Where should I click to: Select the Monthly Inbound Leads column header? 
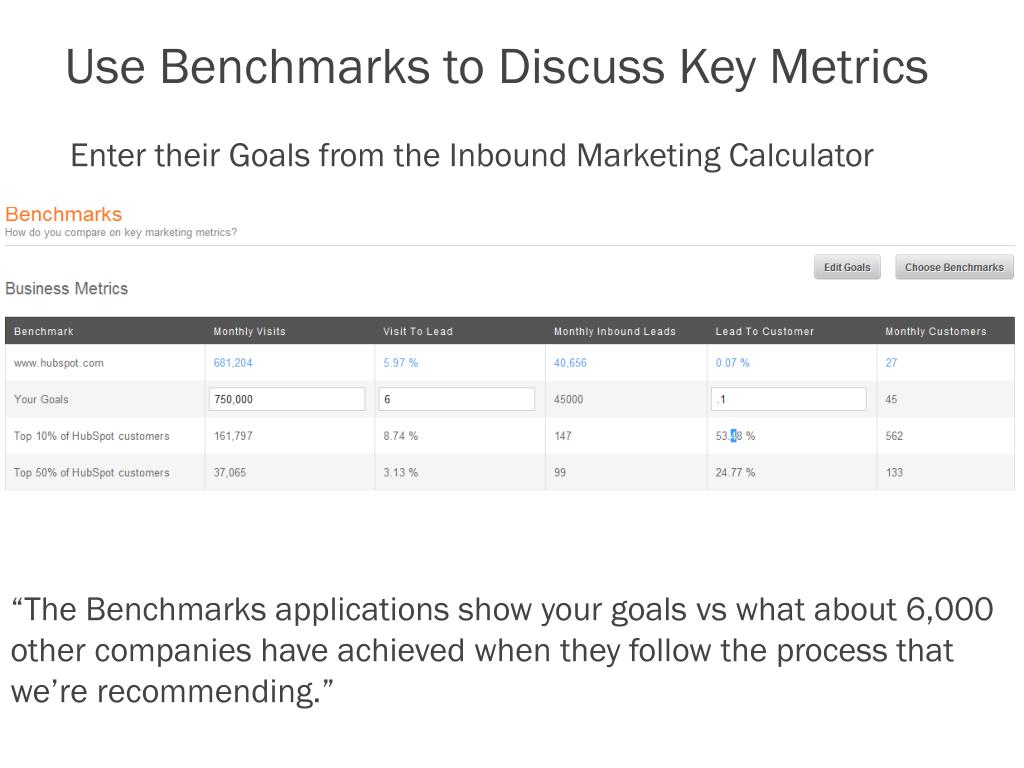pos(615,331)
